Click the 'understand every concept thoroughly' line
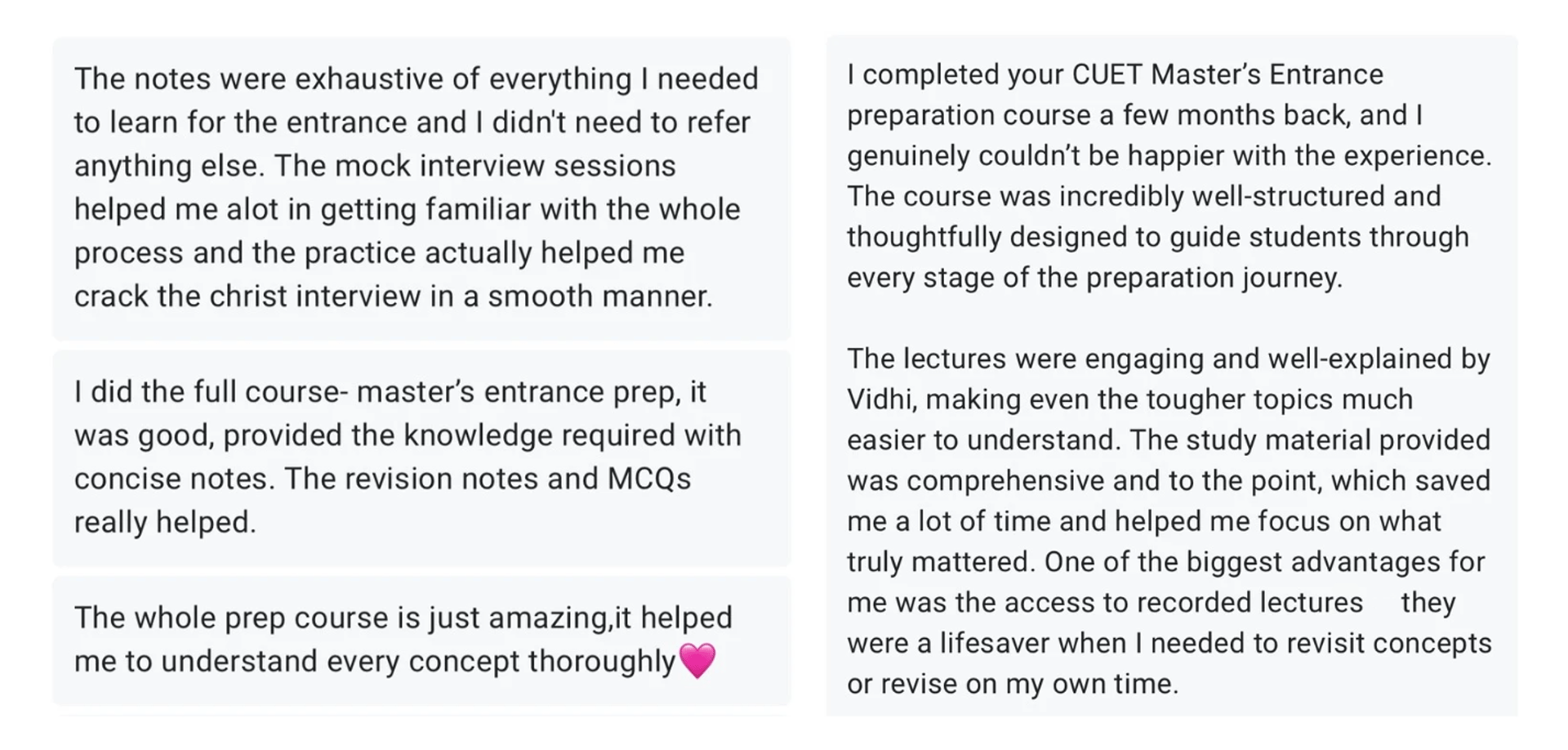Viewport: 1568px width, 750px height. pyautogui.click(x=376, y=661)
